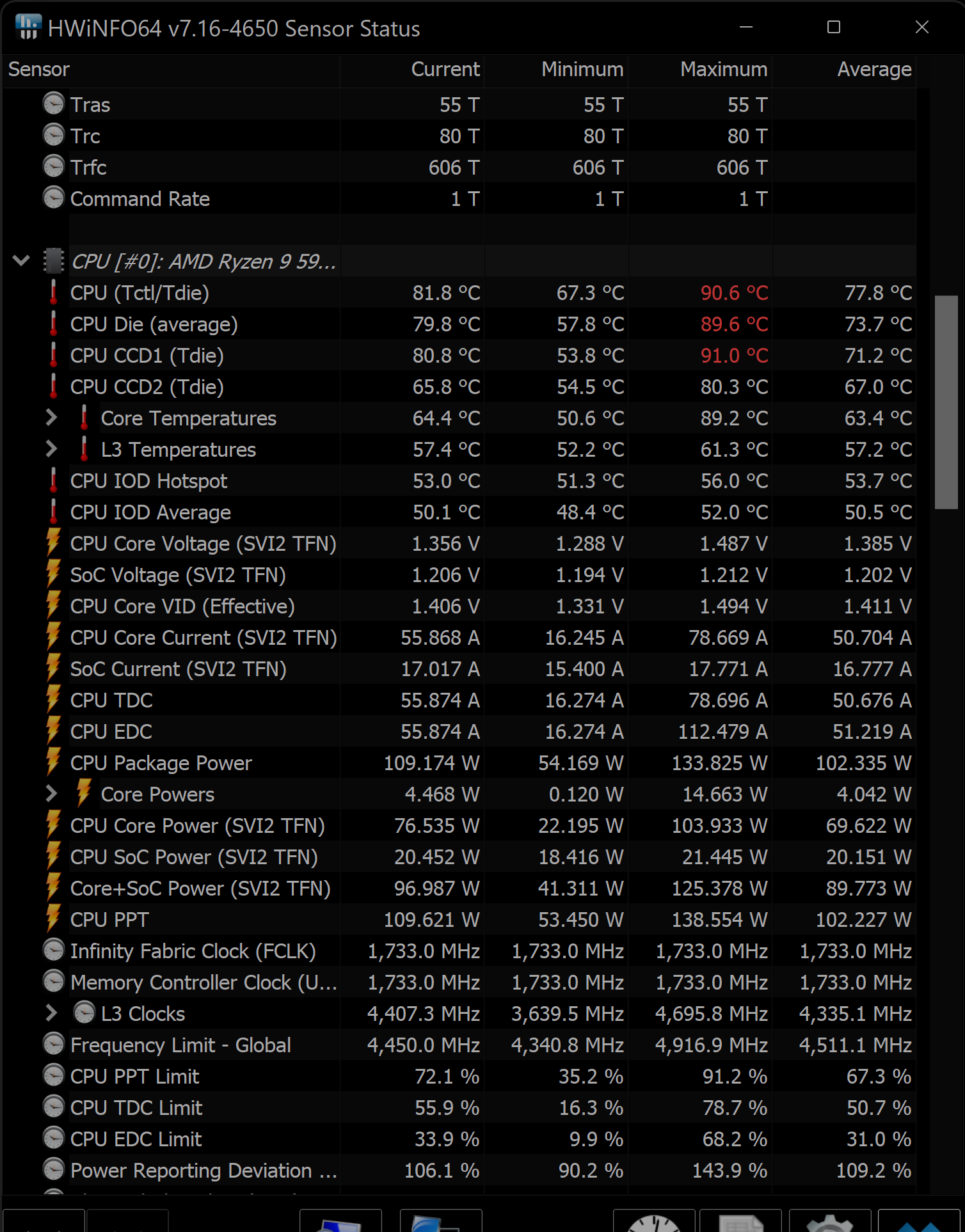This screenshot has height=1232, width=965.
Task: Expand the Core Powers group
Action: tap(51, 794)
